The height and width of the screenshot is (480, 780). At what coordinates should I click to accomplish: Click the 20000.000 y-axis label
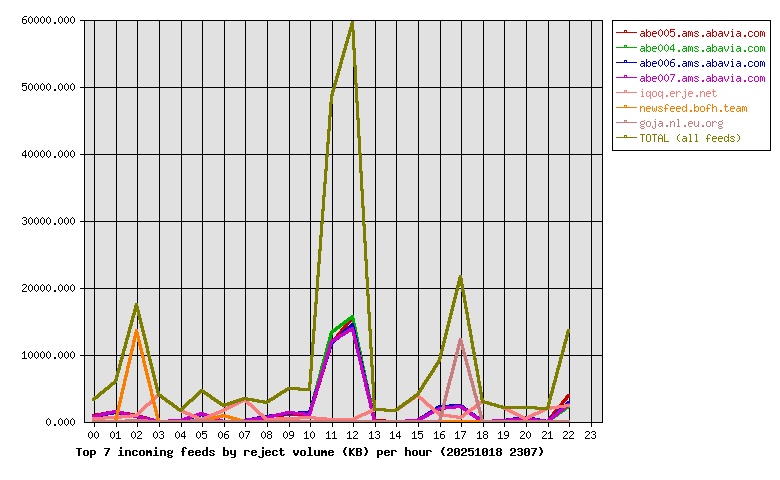(x=48, y=288)
